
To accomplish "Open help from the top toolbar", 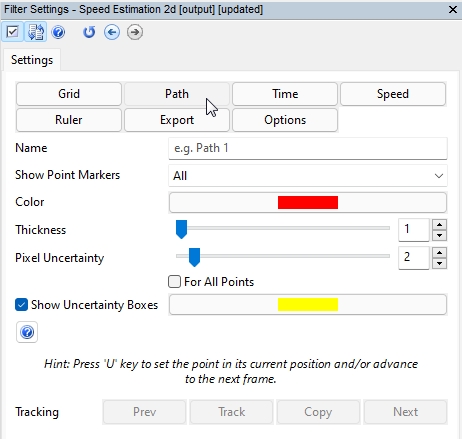I will (x=58, y=32).
